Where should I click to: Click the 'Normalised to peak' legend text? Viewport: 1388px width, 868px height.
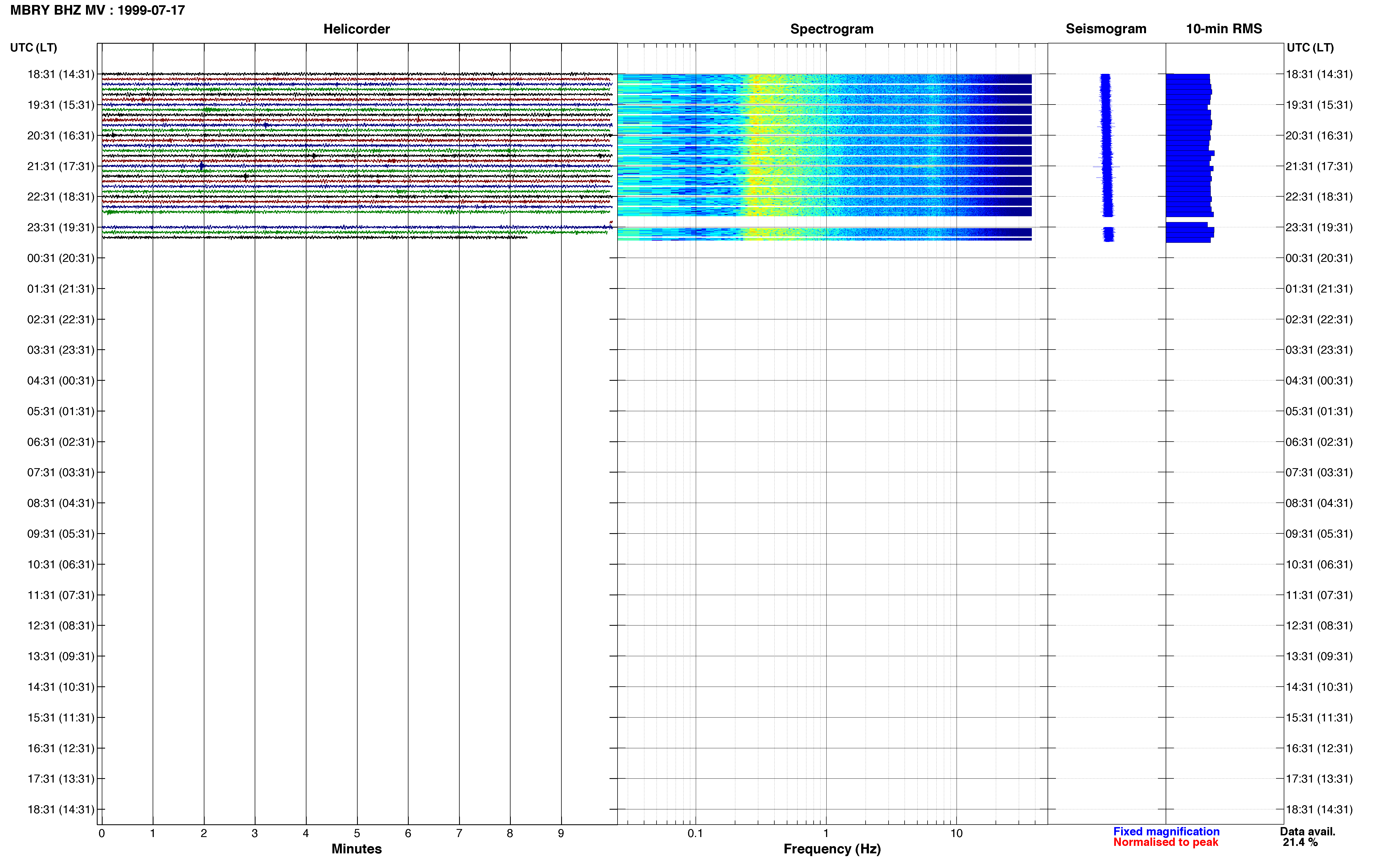pyautogui.click(x=1165, y=842)
